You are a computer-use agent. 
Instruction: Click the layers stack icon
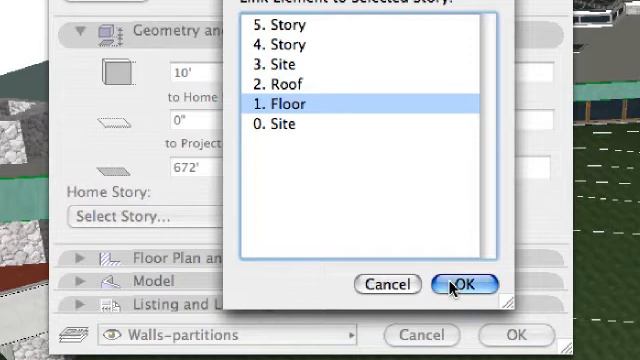pos(73,335)
